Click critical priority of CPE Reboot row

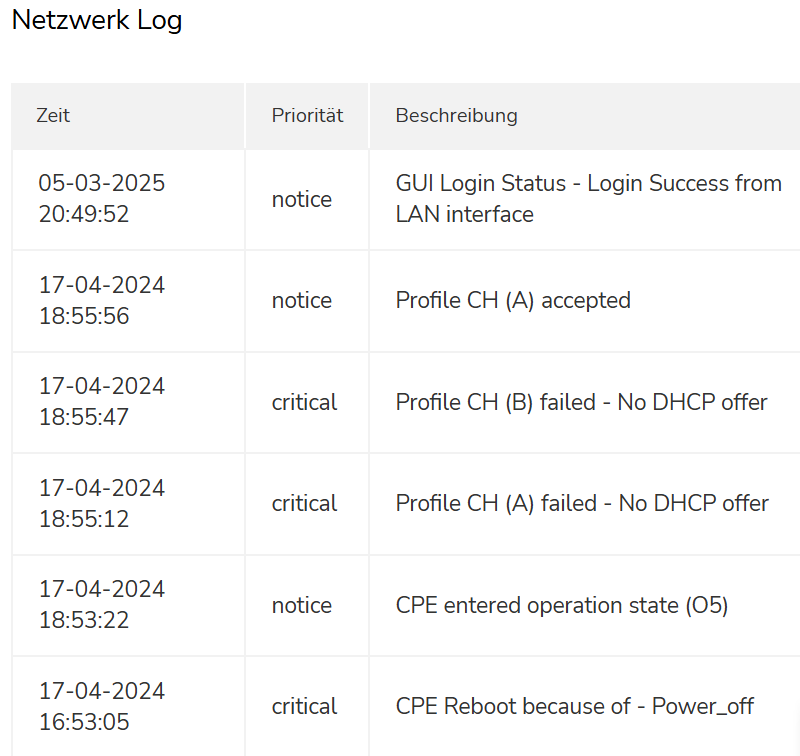[304, 706]
